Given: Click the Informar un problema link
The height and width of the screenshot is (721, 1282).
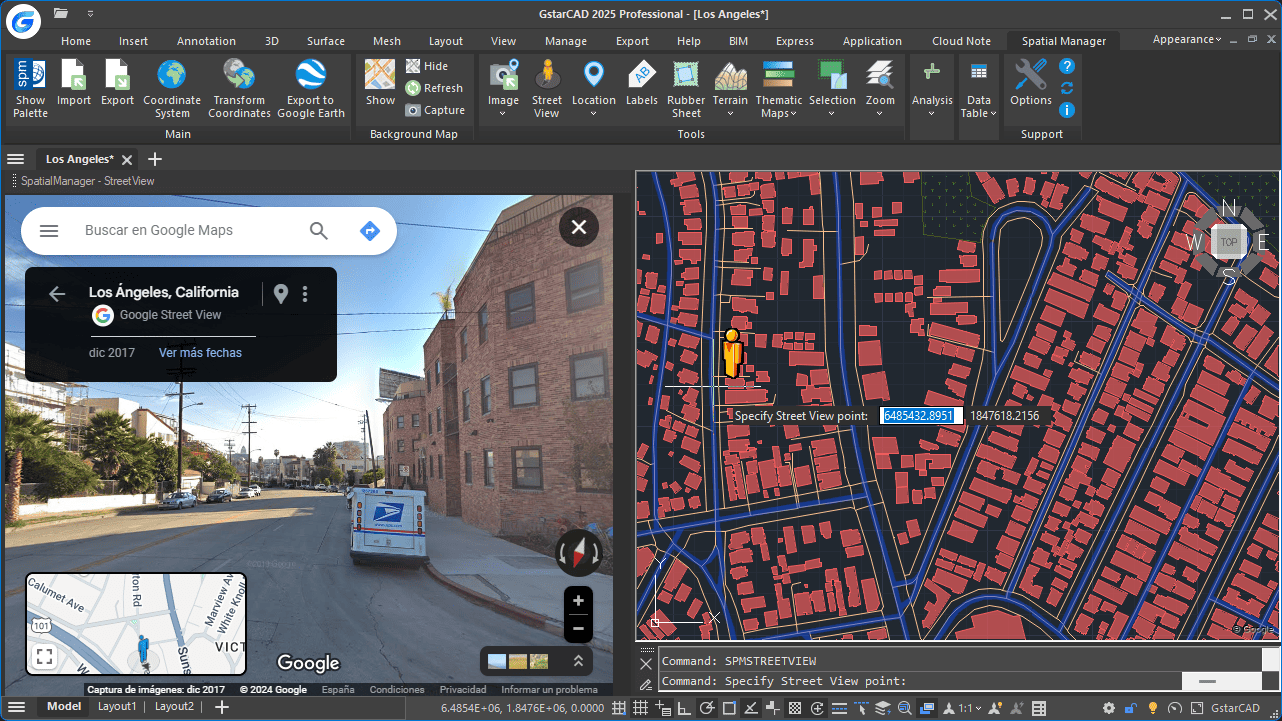Looking at the screenshot, I should (x=549, y=690).
